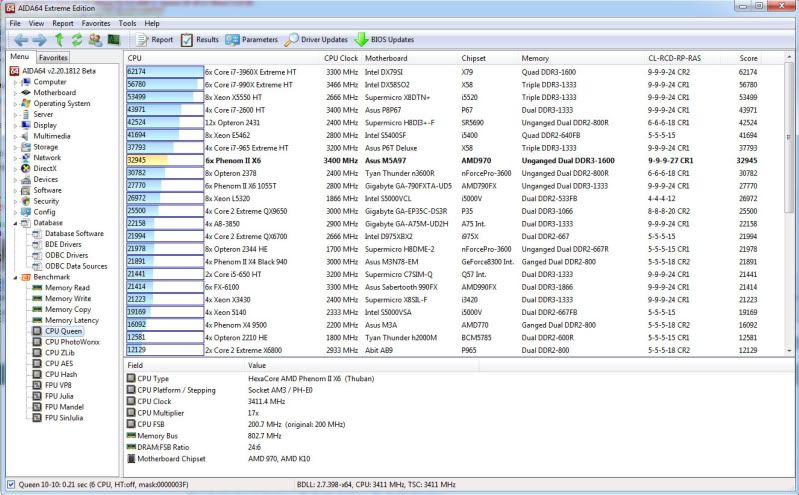The width and height of the screenshot is (799, 495).
Task: Collapse the Benchmark tree node
Action: click(x=14, y=277)
